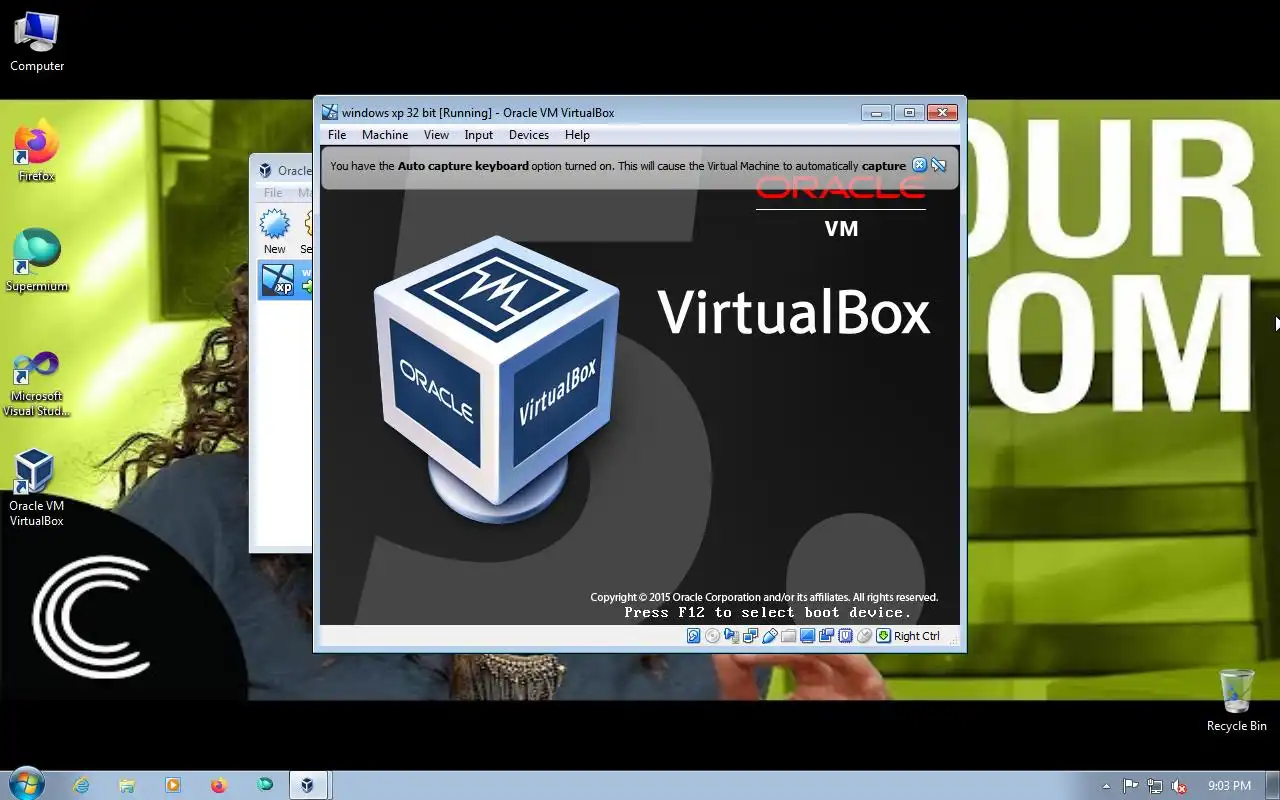This screenshot has height=800, width=1280.
Task: Click the USB devices indicator icon
Action: point(770,636)
